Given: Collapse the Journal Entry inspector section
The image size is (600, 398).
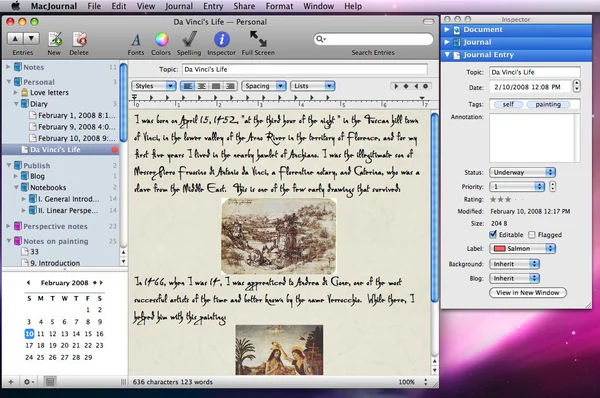Looking at the screenshot, I should coord(447,55).
